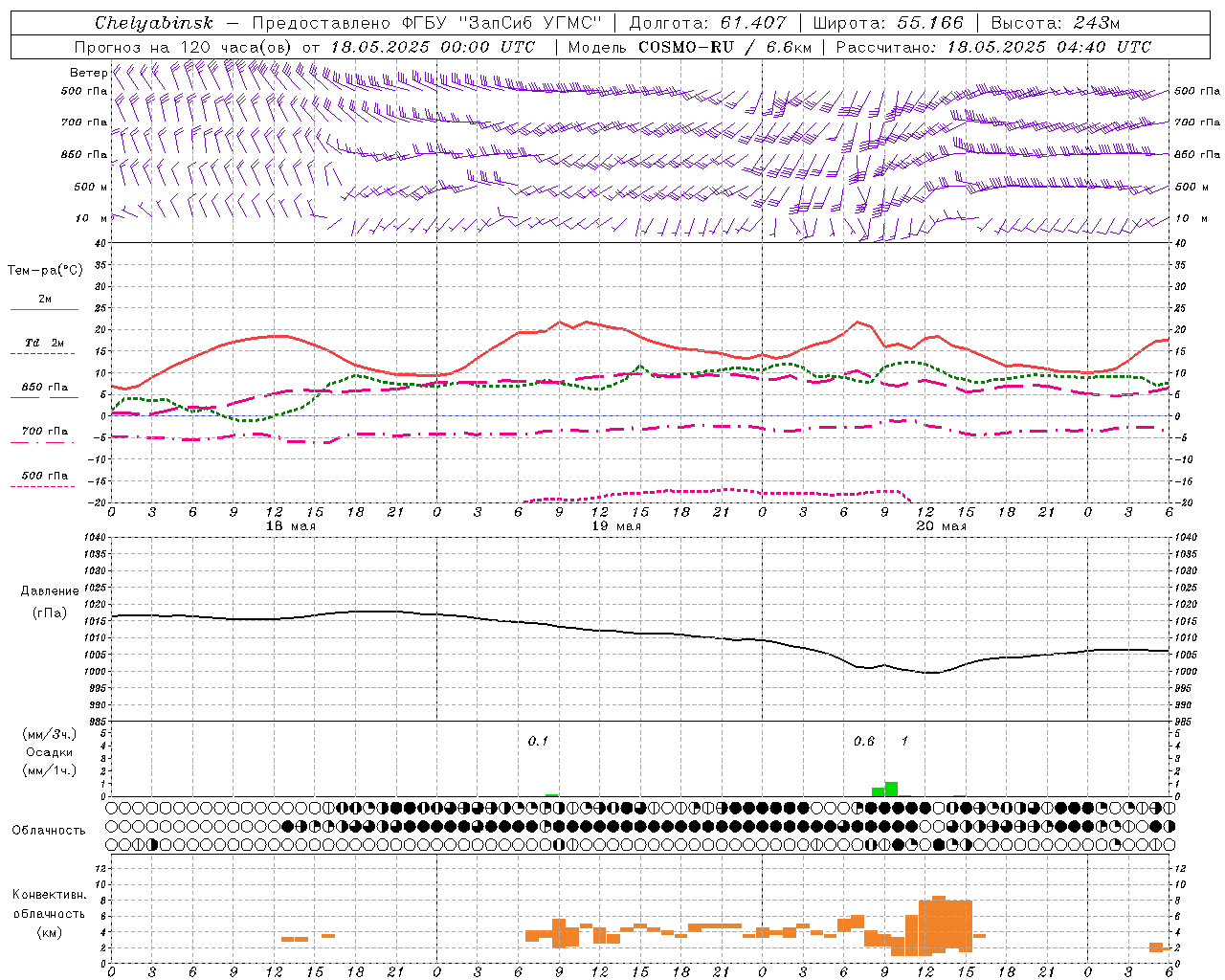Click the 'Давление' pressure panel label
The image size is (1225, 980).
[48, 591]
